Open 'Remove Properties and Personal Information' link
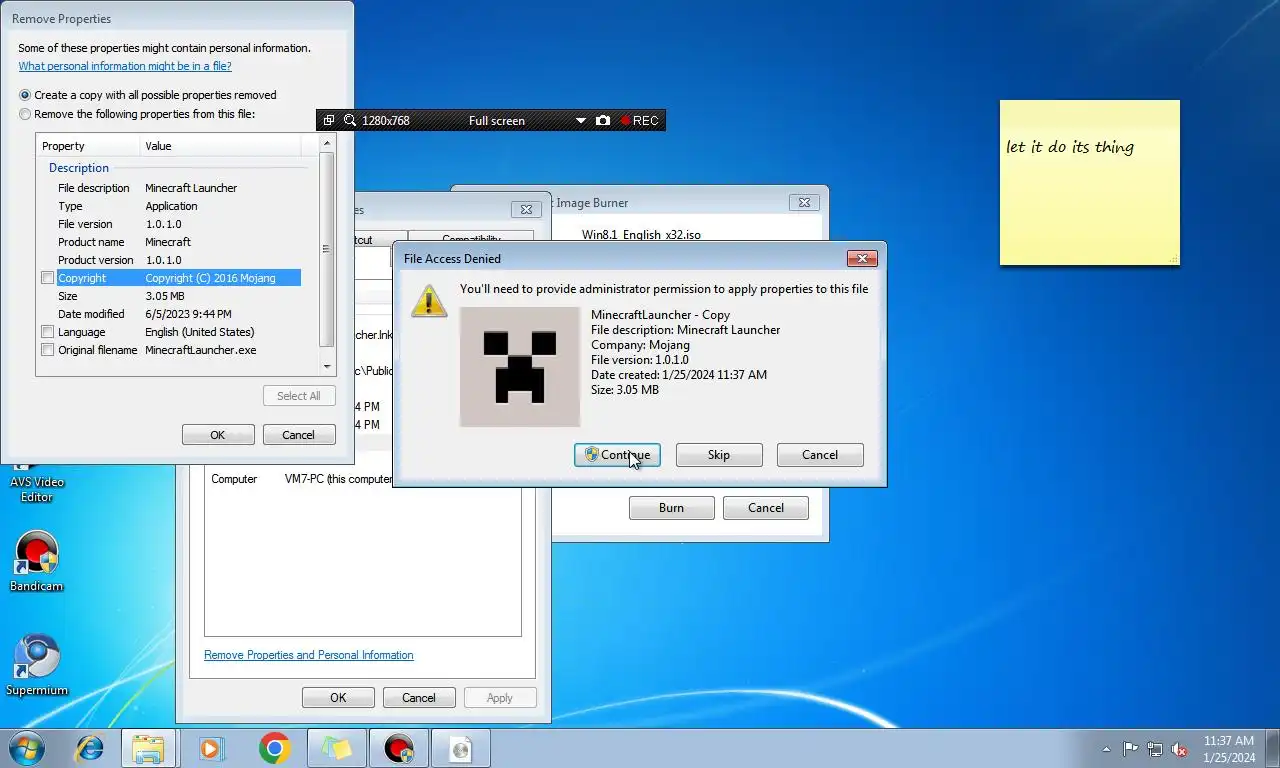Image resolution: width=1280 pixels, height=768 pixels. 309,655
